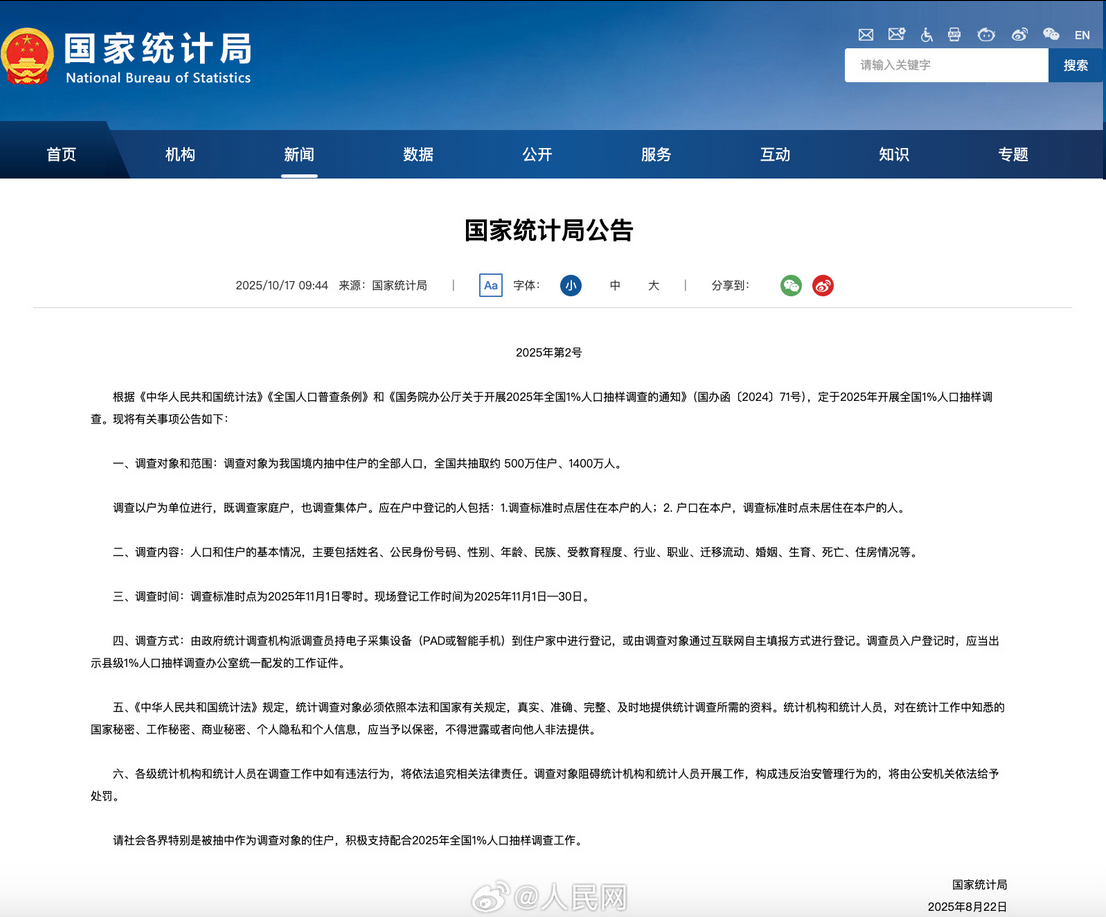
Task: Click the plain envelope mail icon in header
Action: coord(866,35)
